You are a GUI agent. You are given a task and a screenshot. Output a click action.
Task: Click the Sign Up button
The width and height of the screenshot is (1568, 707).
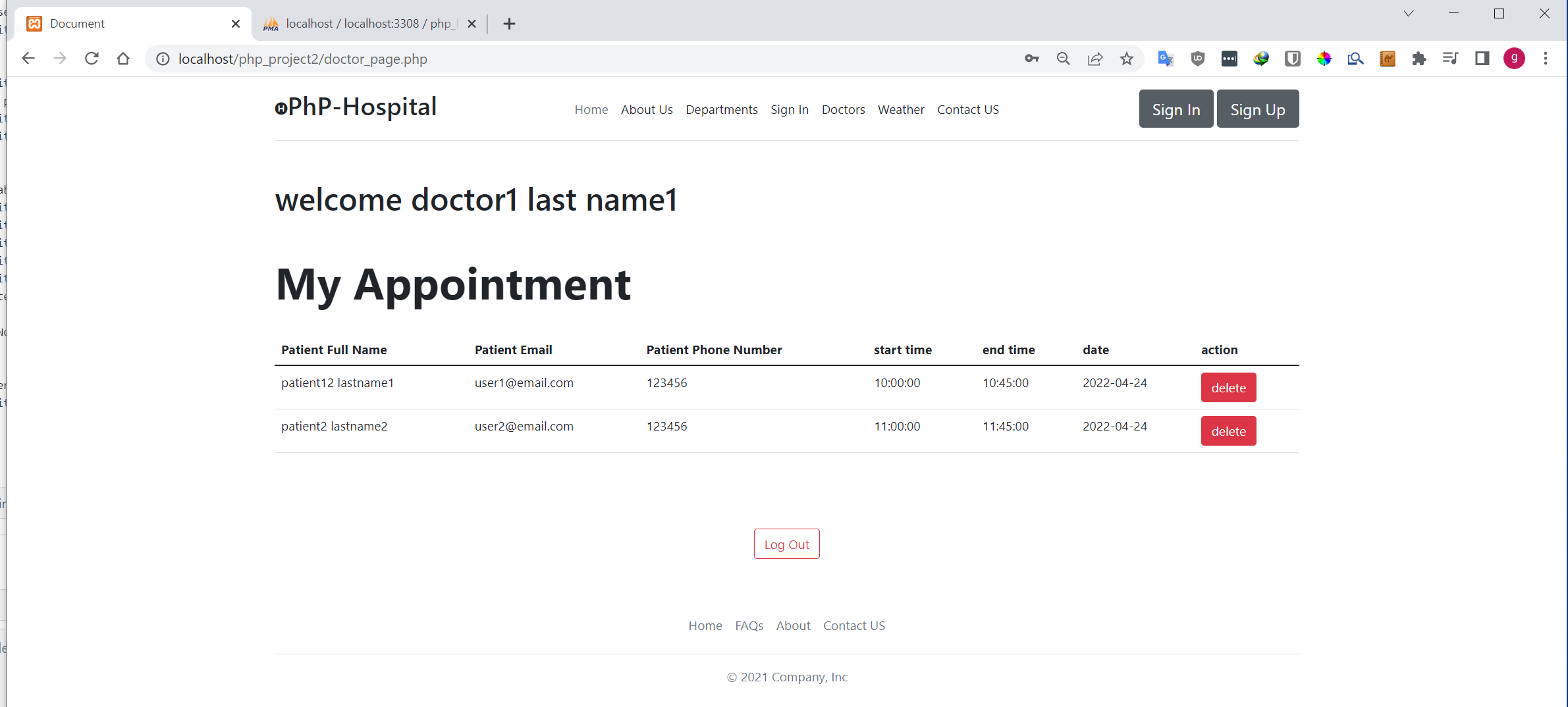coord(1257,109)
